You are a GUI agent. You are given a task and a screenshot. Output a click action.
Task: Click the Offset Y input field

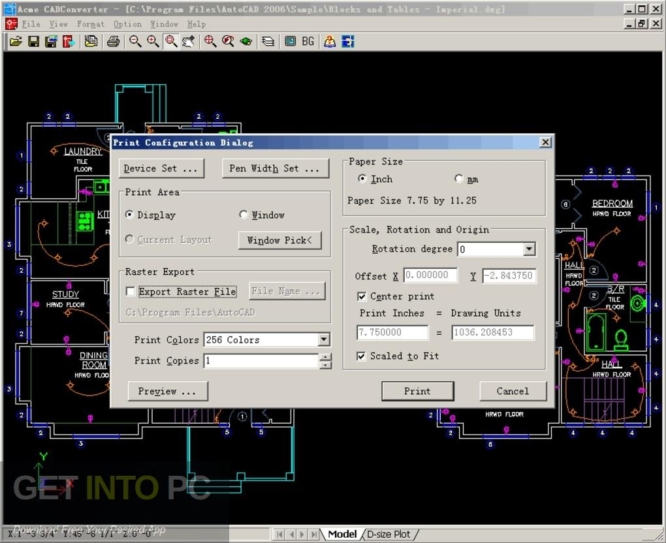[509, 275]
